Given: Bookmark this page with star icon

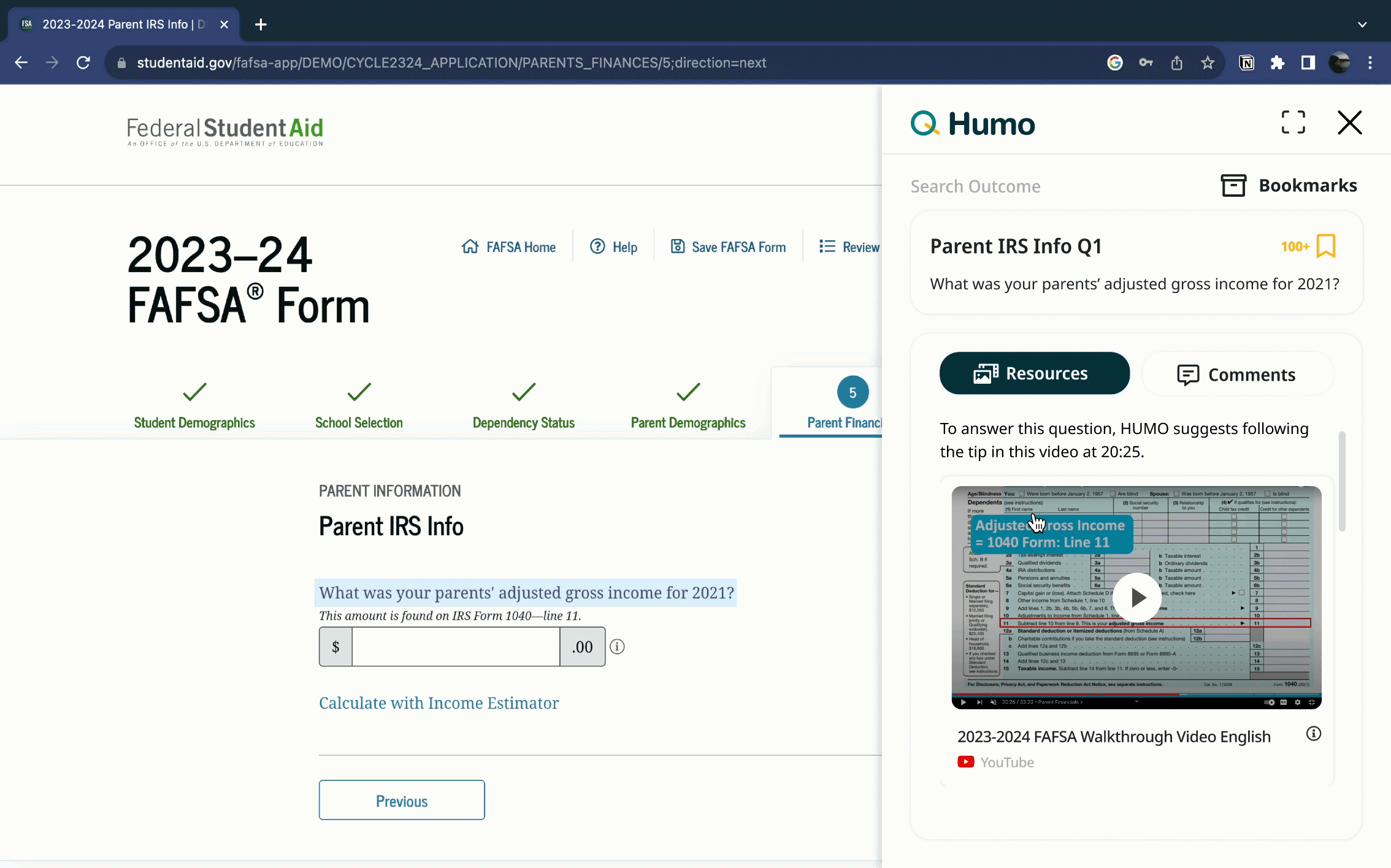Looking at the screenshot, I should coord(1208,63).
